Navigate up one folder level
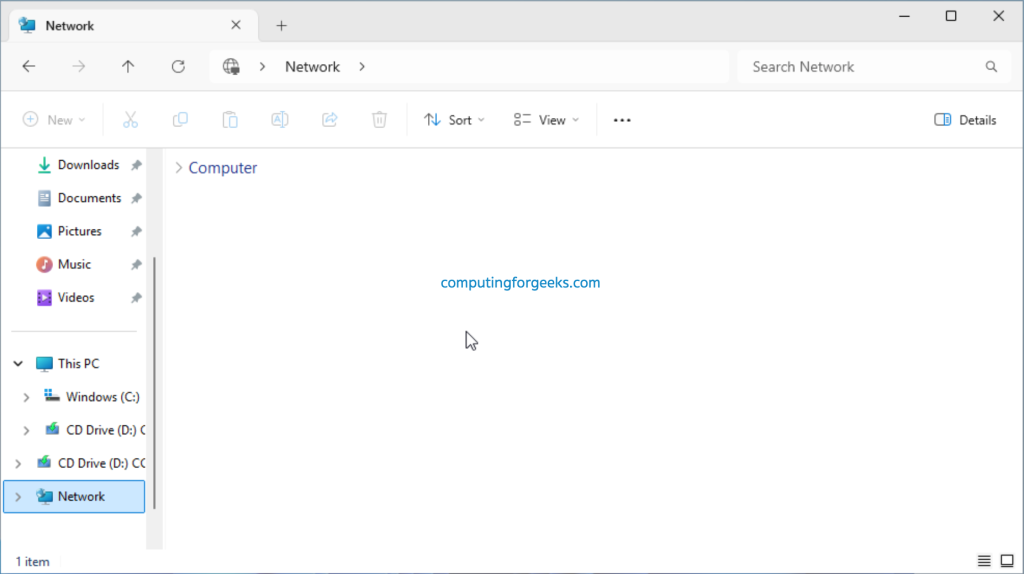 coord(128,67)
